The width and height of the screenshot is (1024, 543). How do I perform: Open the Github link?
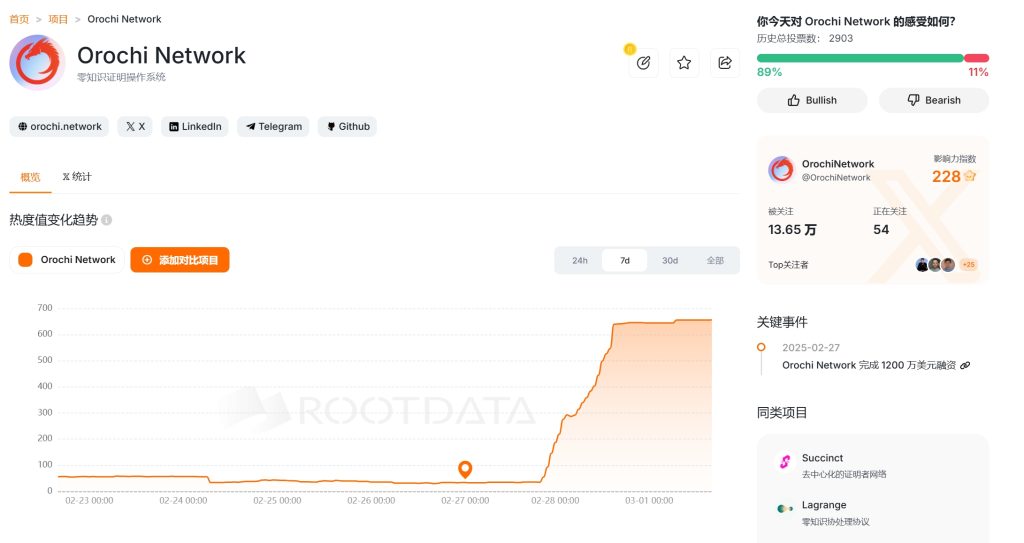point(347,126)
